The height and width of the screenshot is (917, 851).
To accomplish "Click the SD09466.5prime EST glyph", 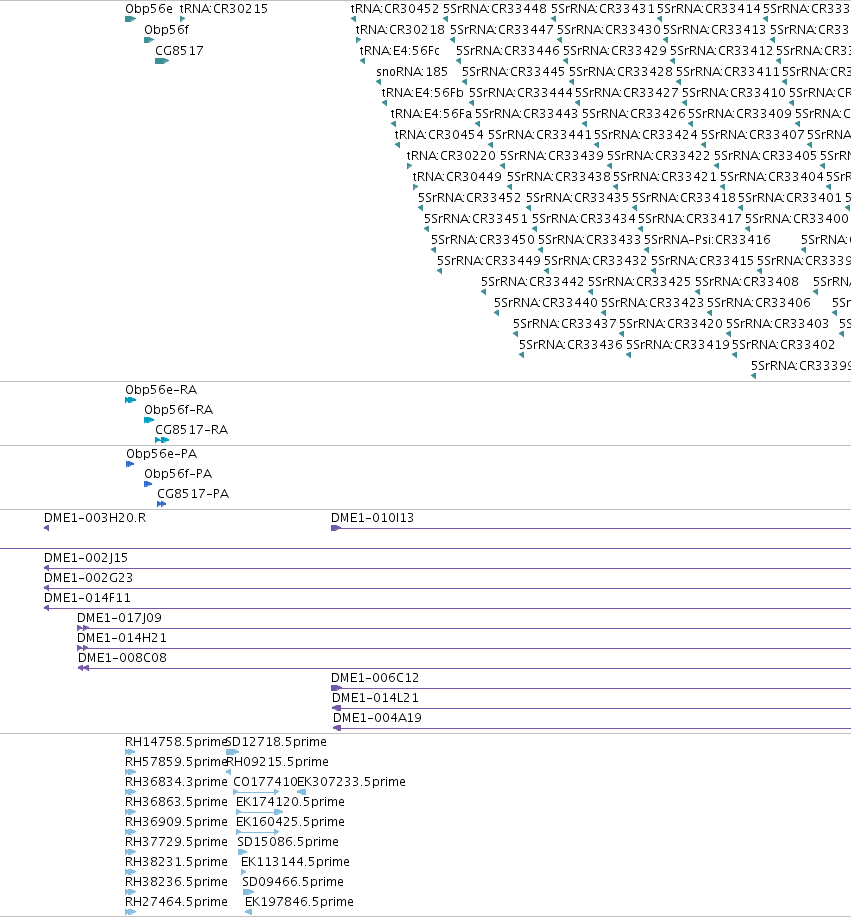I will (x=248, y=892).
